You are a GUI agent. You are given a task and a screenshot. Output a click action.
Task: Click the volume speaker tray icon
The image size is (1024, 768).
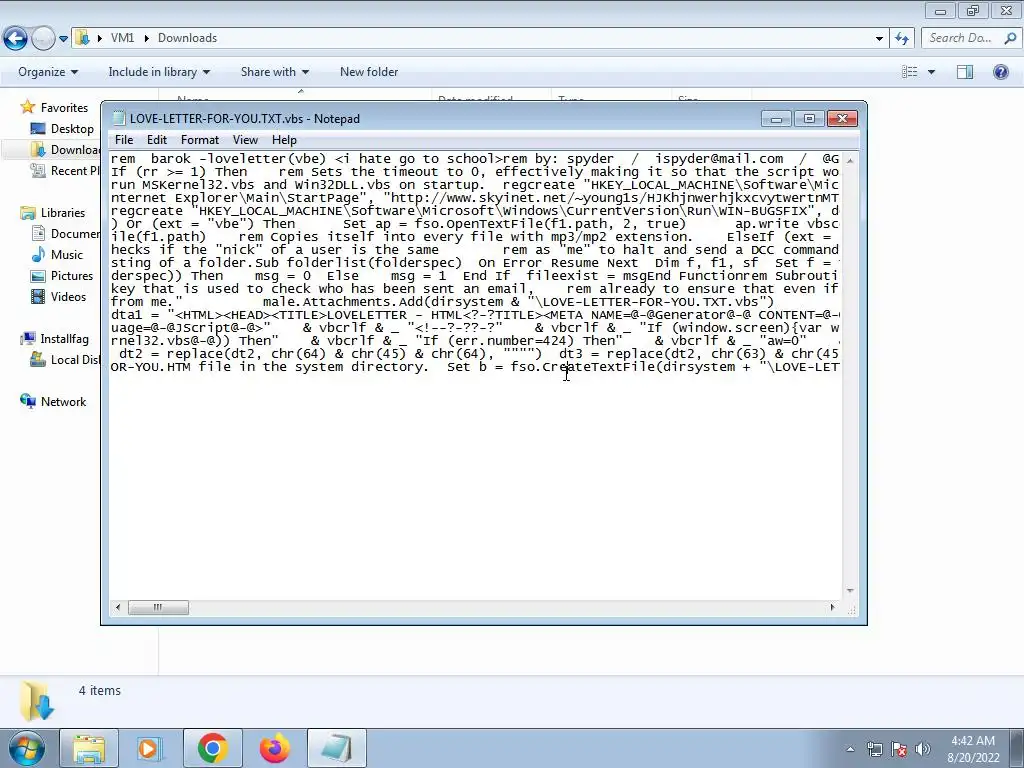(922, 749)
